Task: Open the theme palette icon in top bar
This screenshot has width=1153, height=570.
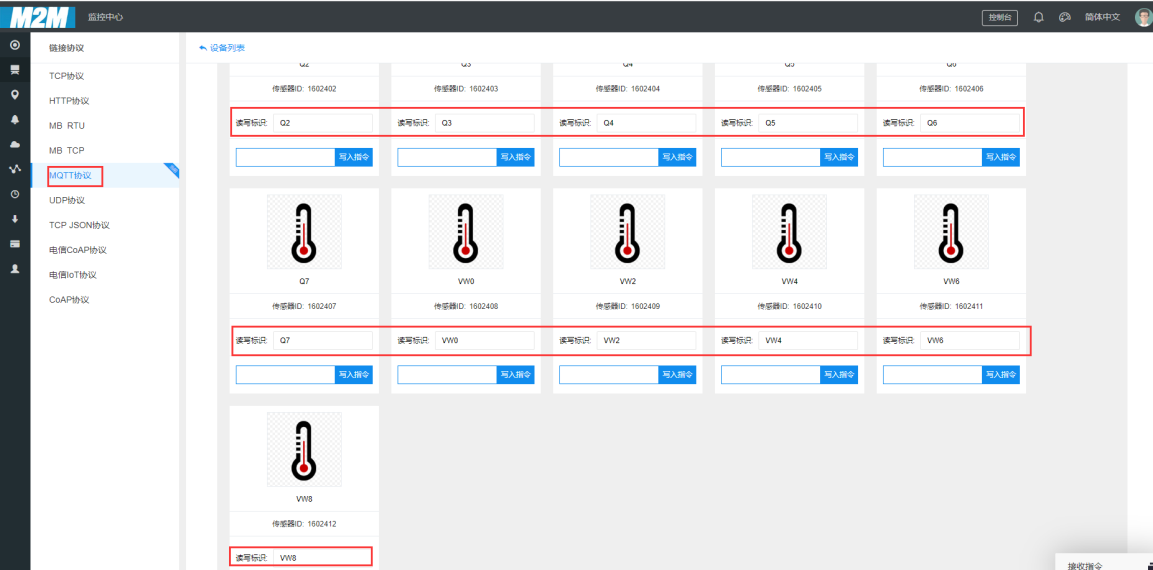Action: click(x=1064, y=17)
